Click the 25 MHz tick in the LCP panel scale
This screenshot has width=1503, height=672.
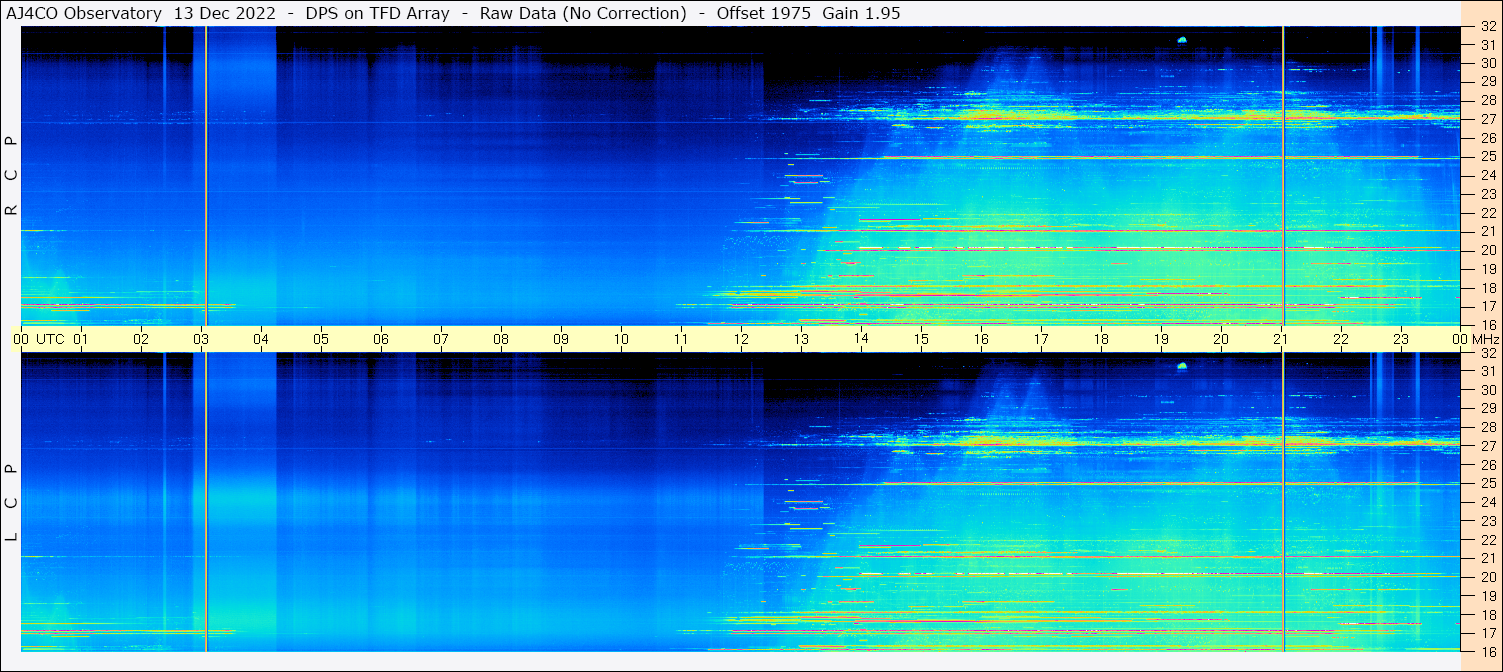1487,484
